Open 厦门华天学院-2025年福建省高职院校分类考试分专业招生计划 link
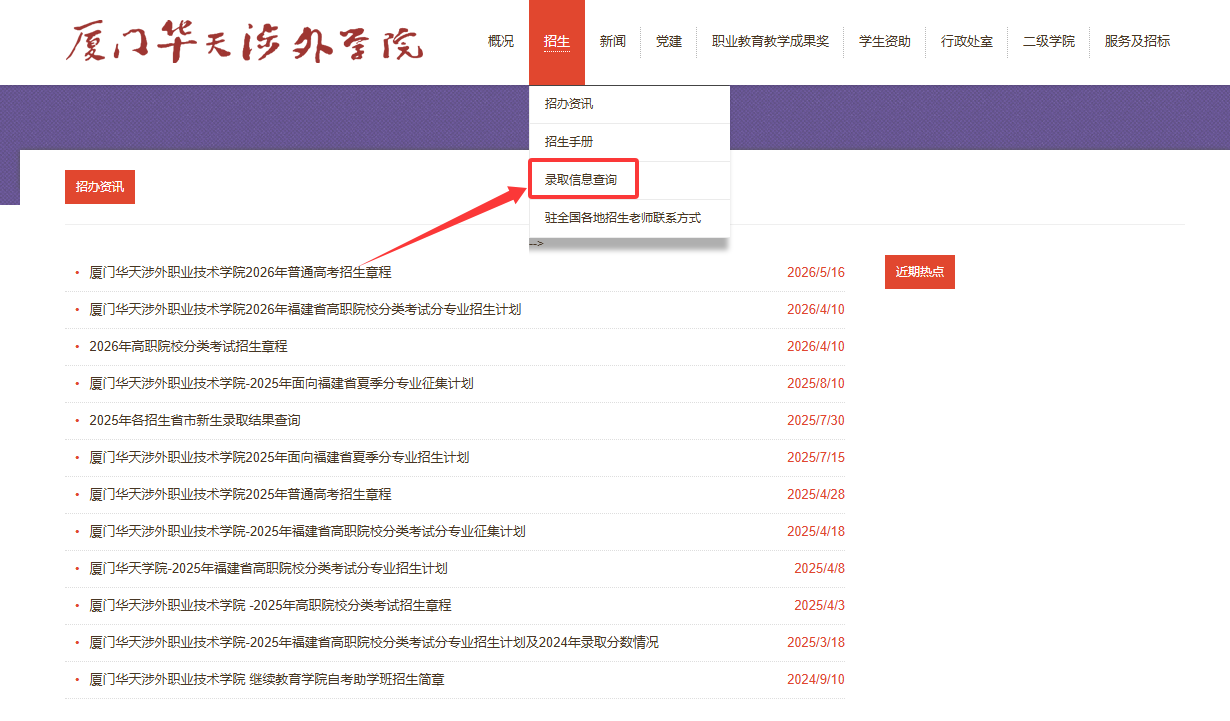 click(x=268, y=568)
